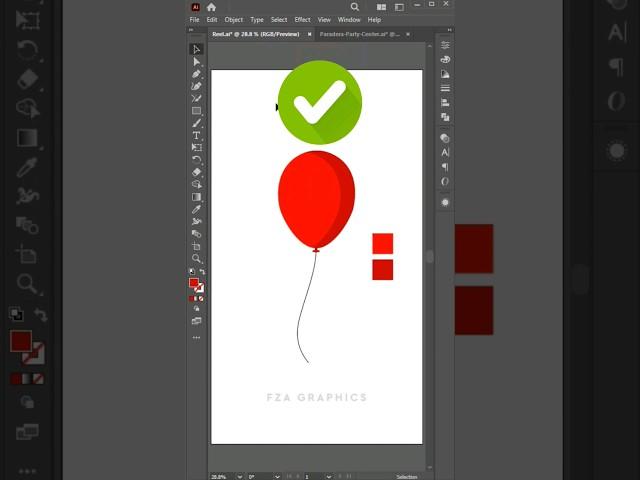Open the Object menu
The height and width of the screenshot is (480, 640).
pyautogui.click(x=233, y=20)
